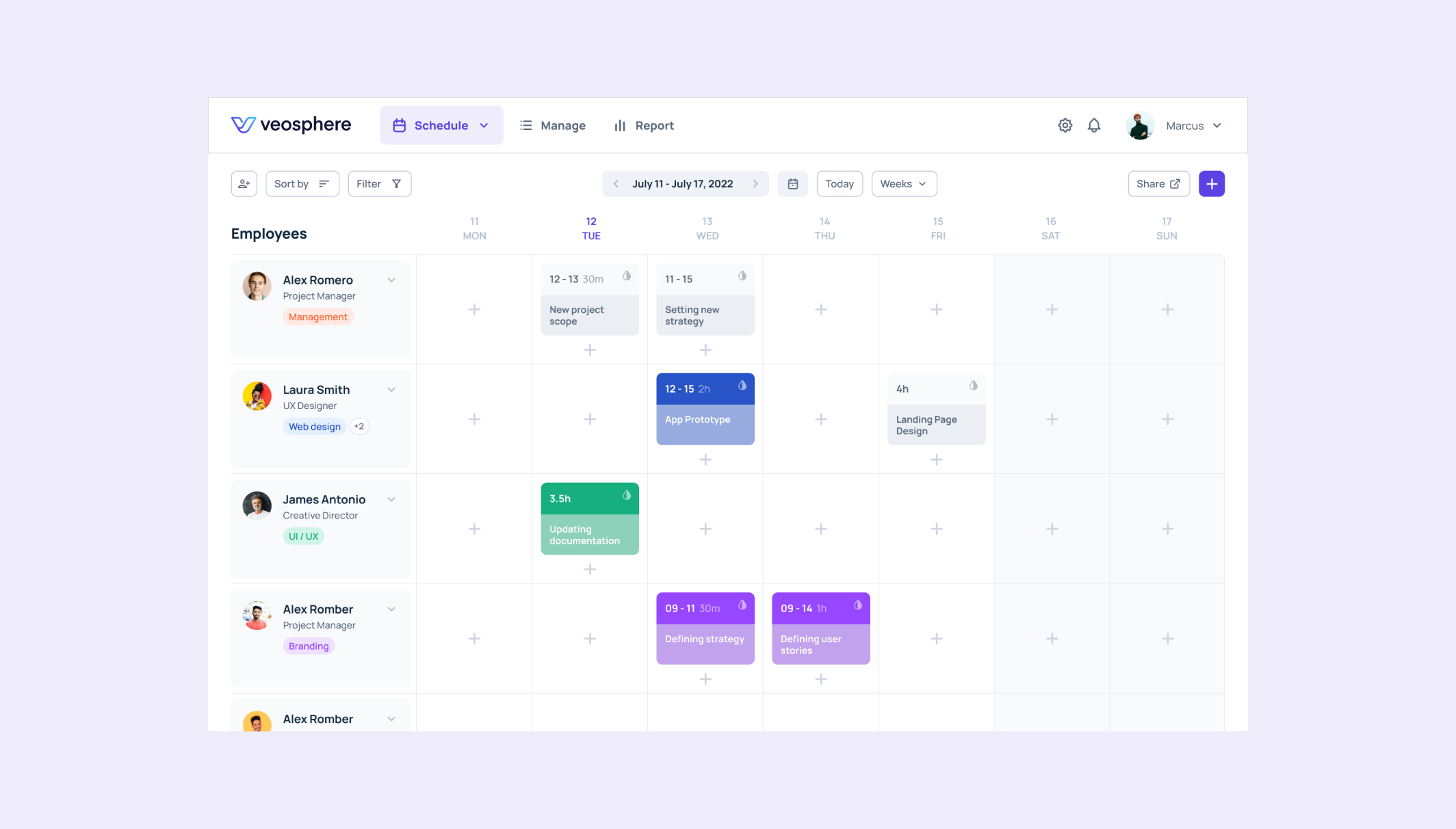Click the Manage icon in the navigation
This screenshot has width=1456, height=829.
pyautogui.click(x=525, y=125)
